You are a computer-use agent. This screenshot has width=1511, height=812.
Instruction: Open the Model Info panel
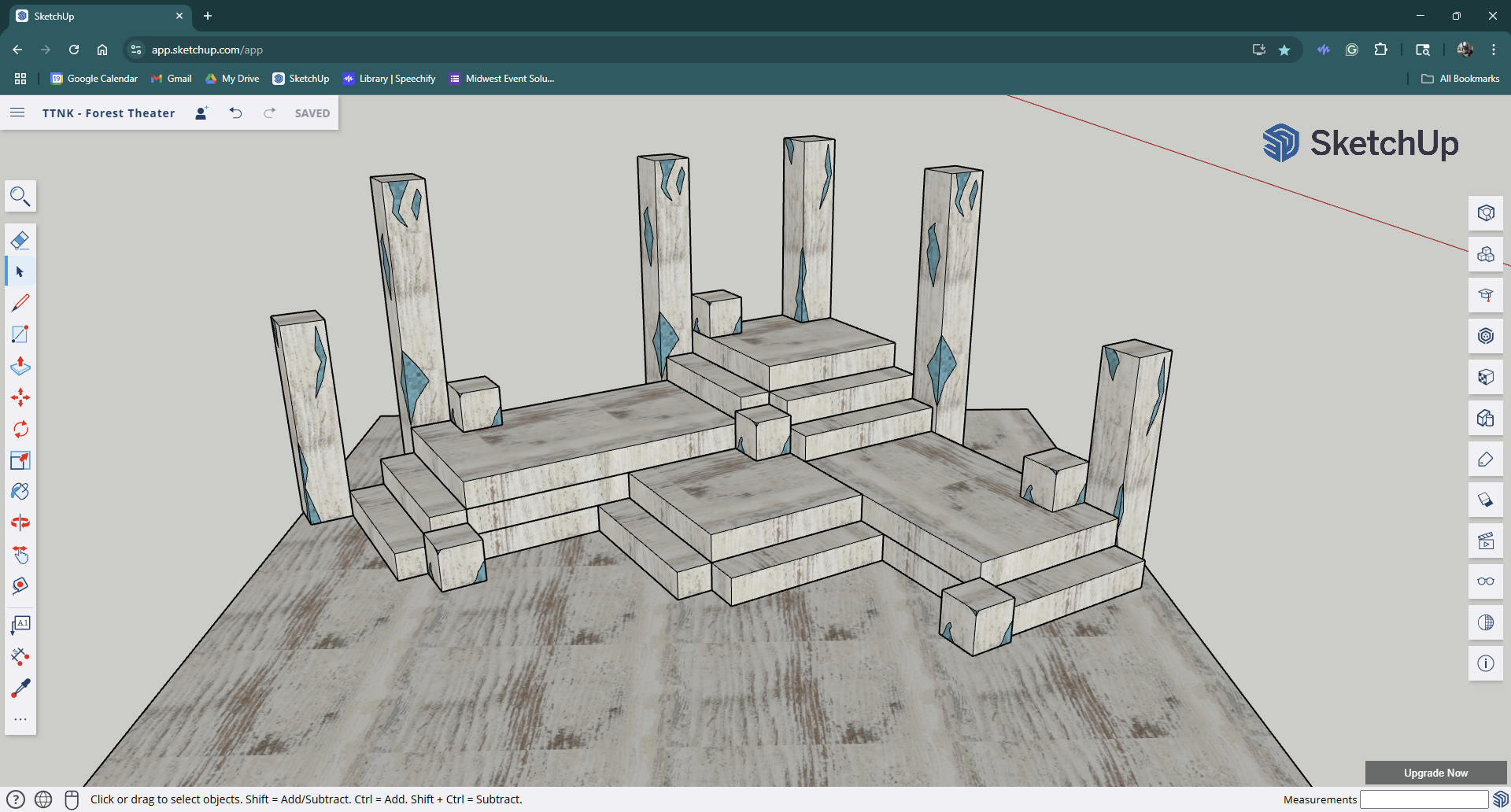1486,663
